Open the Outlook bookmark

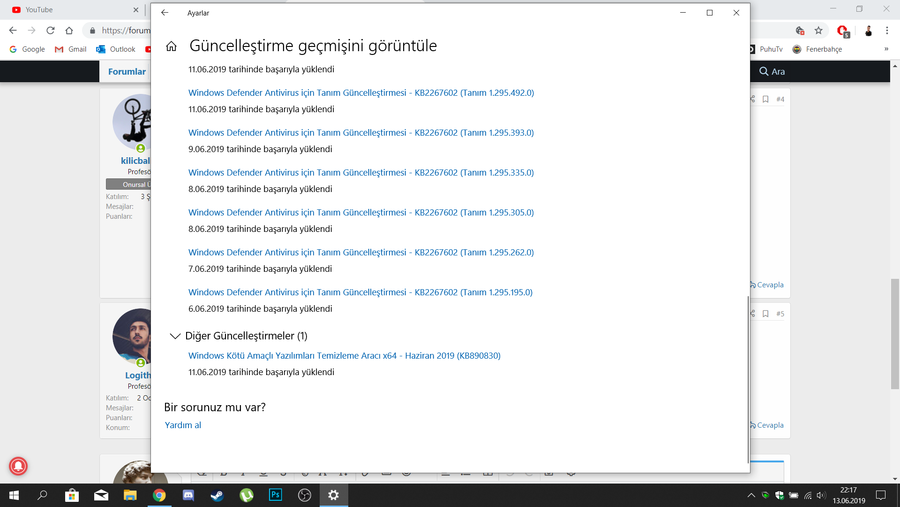[115, 49]
